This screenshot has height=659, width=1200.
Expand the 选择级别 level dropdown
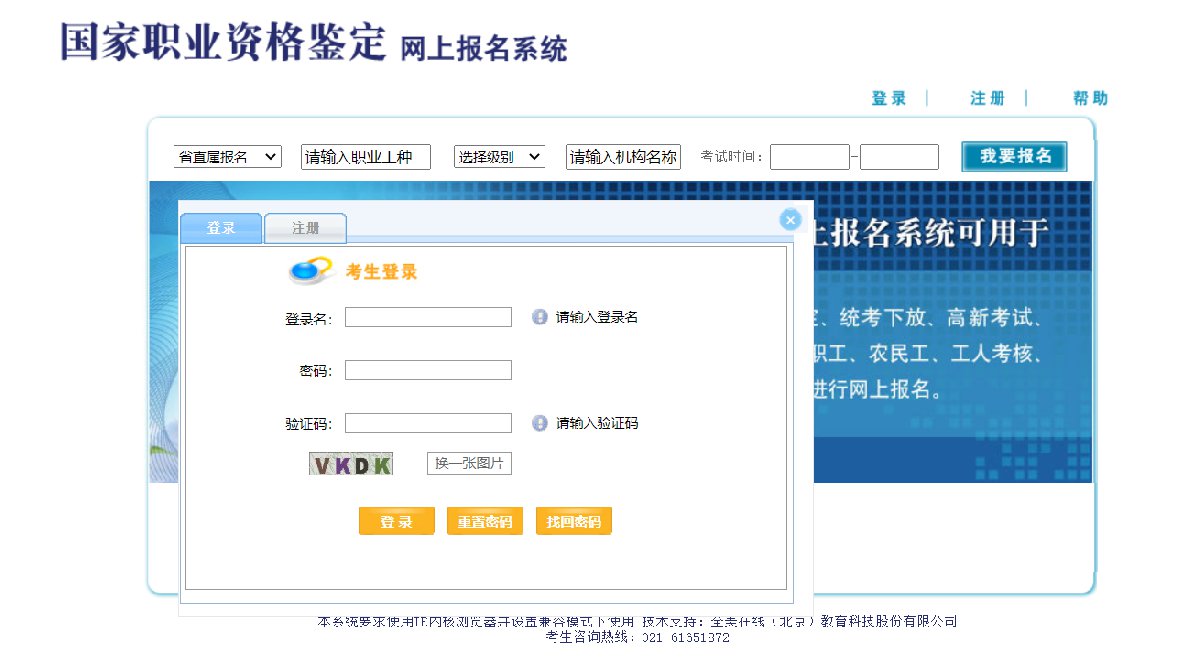tap(499, 157)
